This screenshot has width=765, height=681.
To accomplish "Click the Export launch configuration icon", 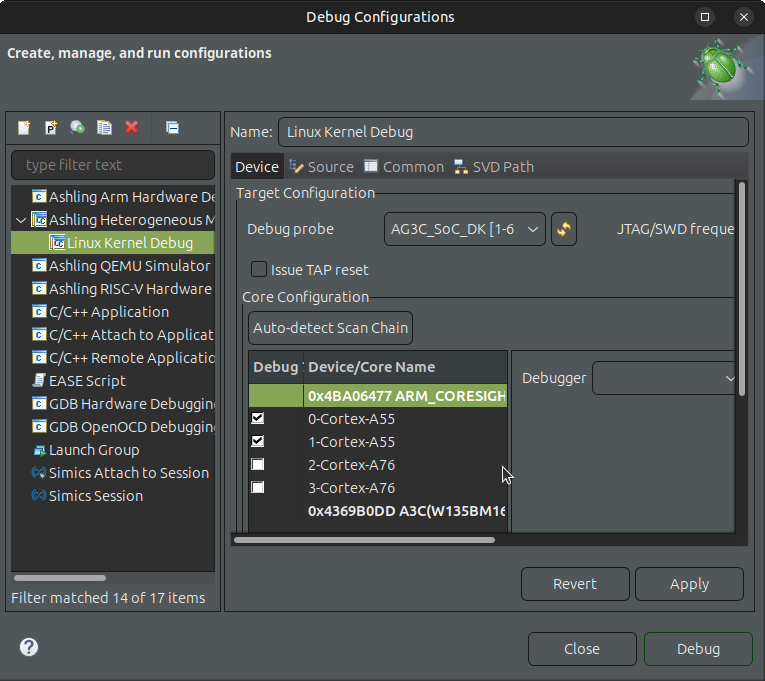I will click(x=78, y=127).
